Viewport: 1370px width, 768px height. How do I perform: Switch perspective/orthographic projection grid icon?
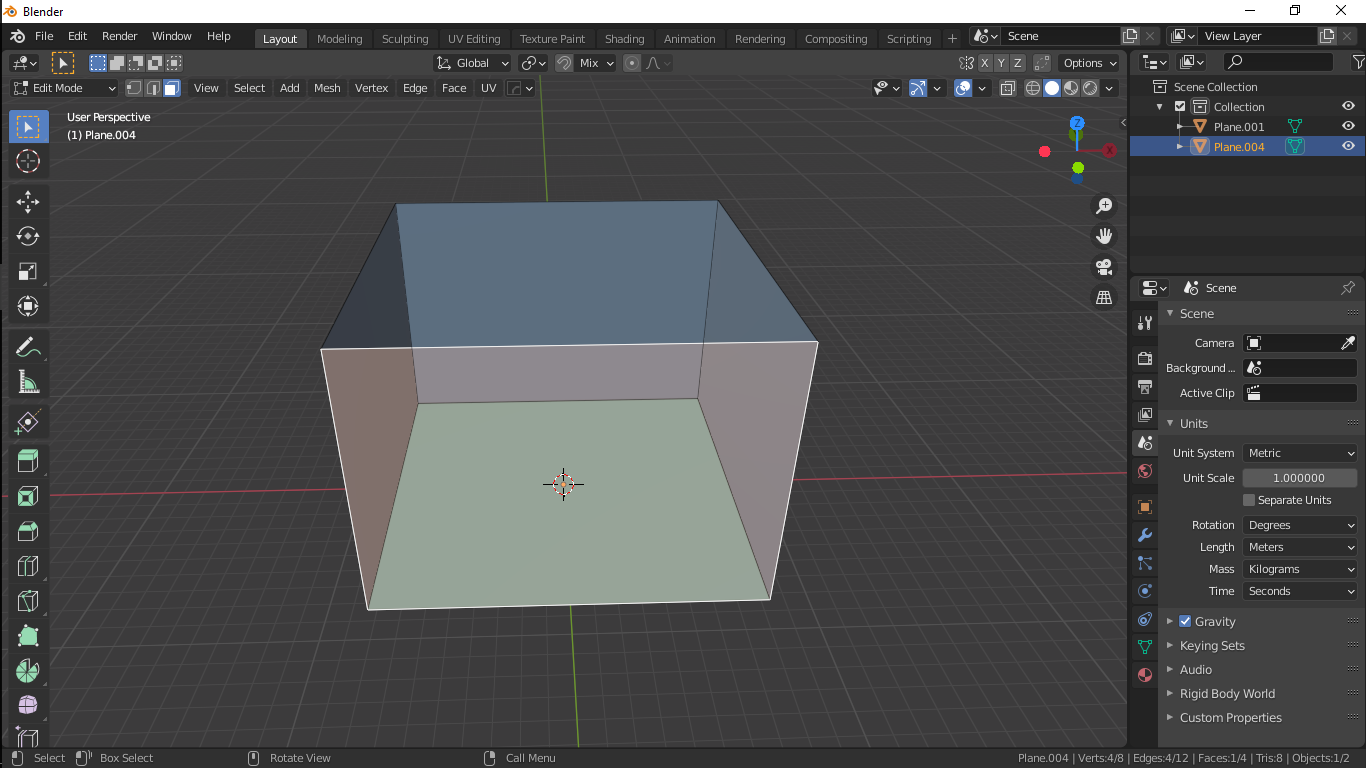tap(1104, 298)
